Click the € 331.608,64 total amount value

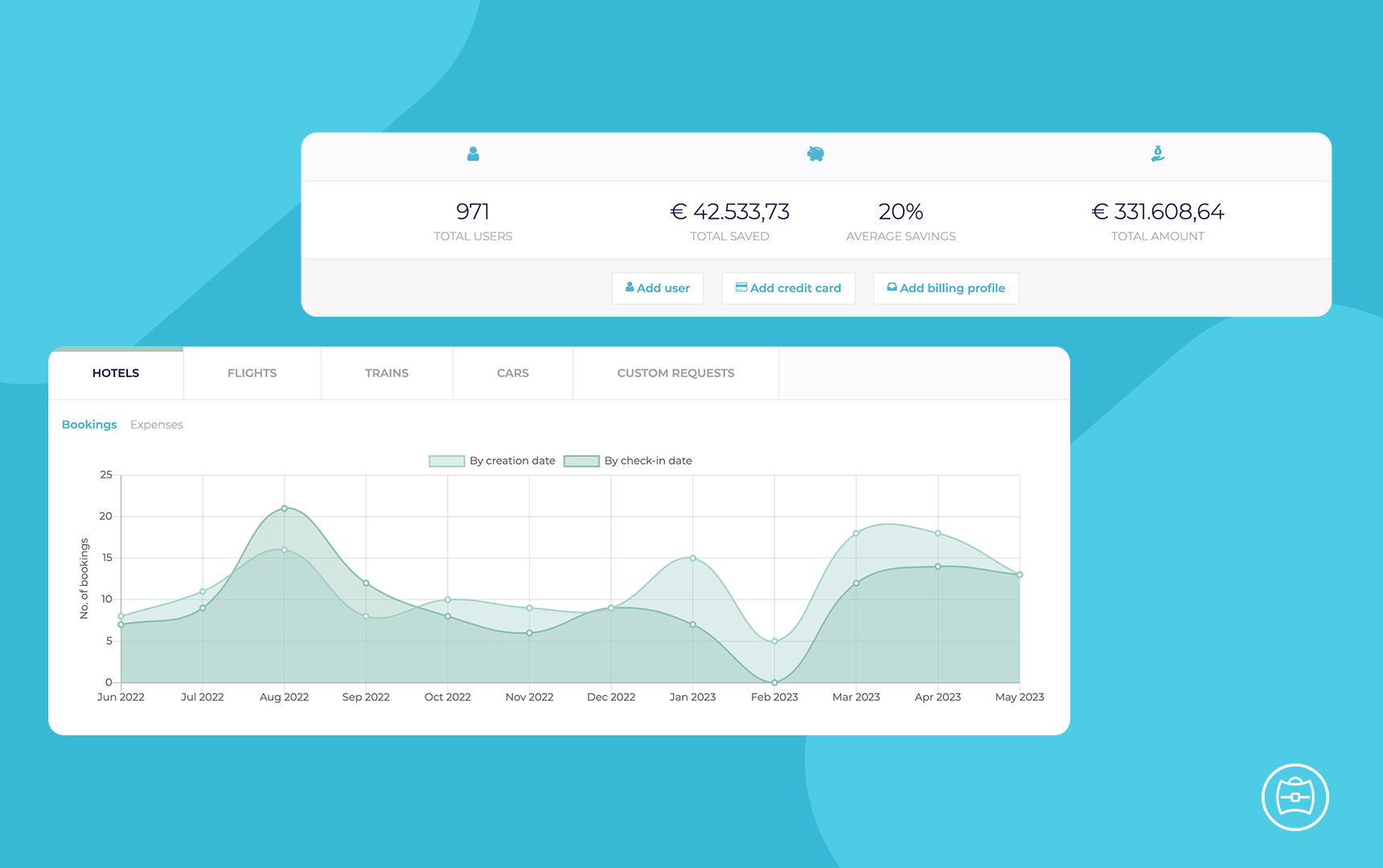[x=1158, y=211]
